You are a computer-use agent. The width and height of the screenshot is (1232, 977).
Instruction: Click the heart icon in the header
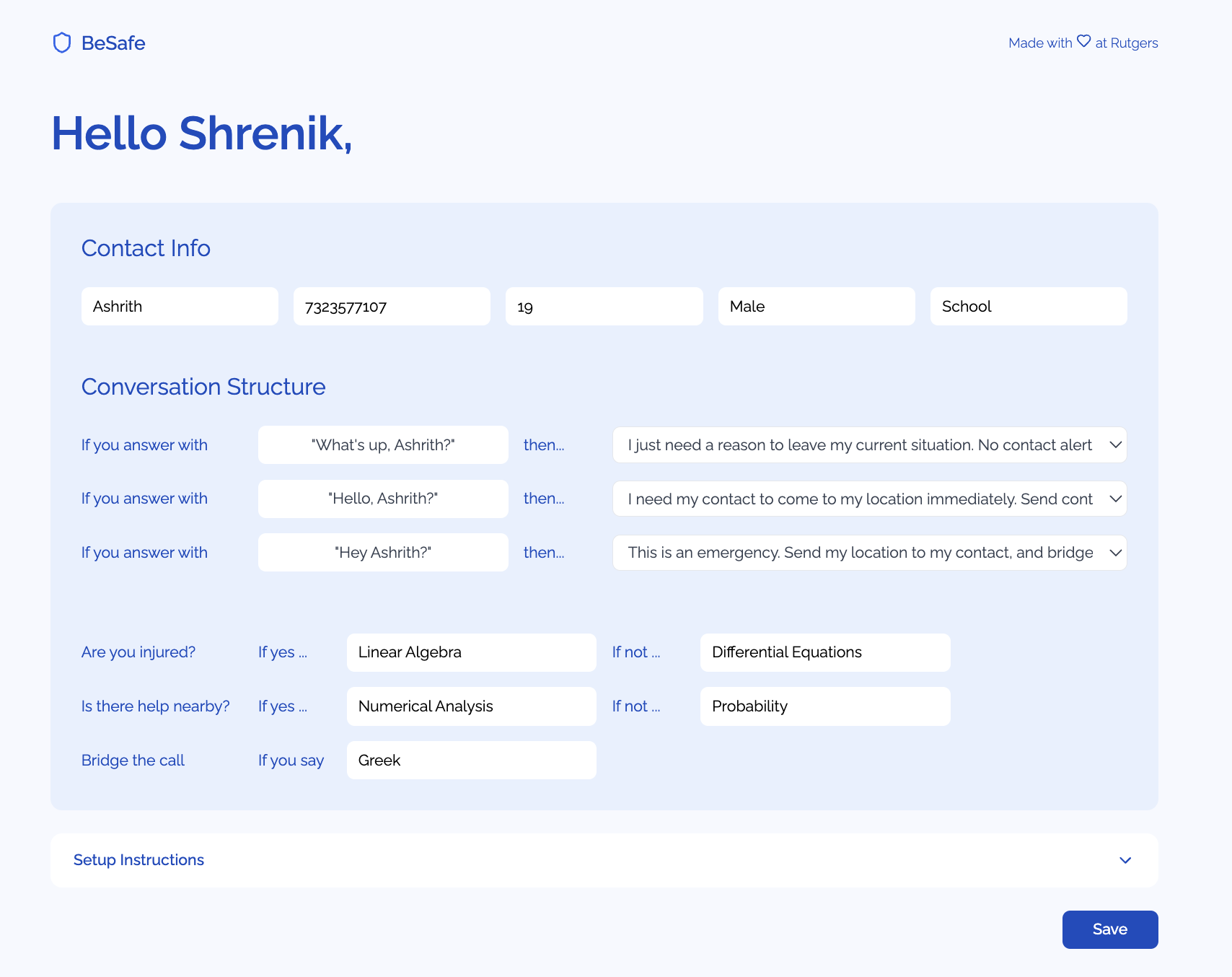(1083, 41)
